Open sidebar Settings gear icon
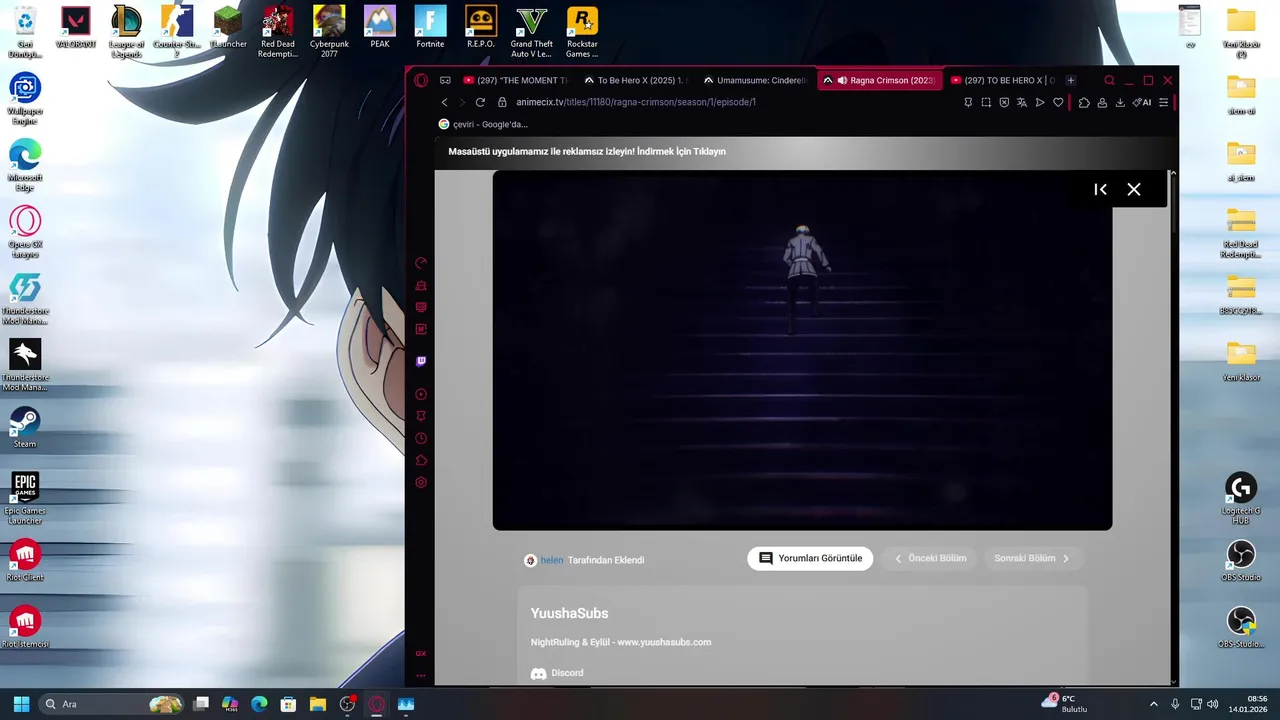Image resolution: width=1280 pixels, height=720 pixels. [421, 482]
